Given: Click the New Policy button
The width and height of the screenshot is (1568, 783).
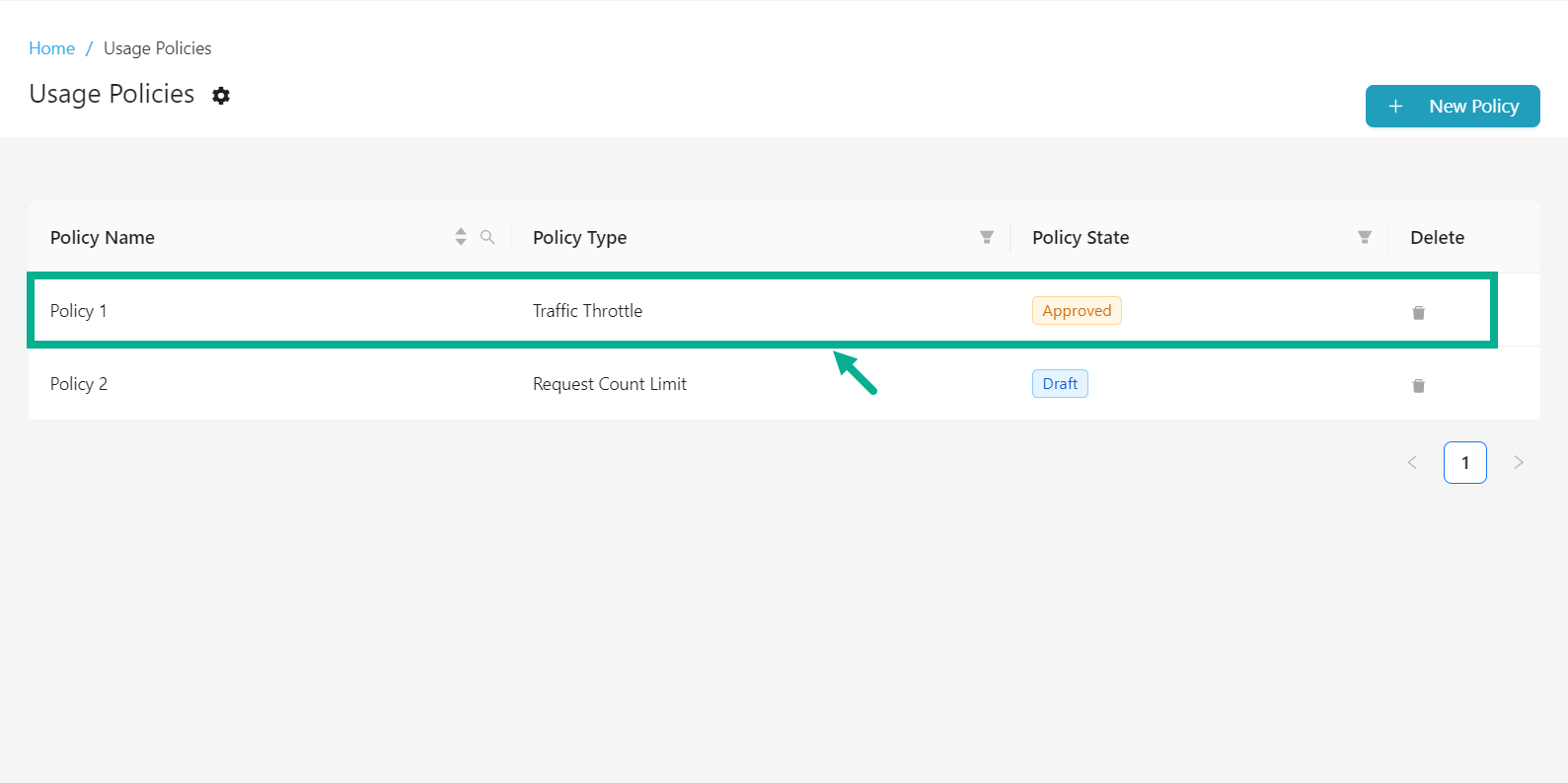Looking at the screenshot, I should point(1452,107).
